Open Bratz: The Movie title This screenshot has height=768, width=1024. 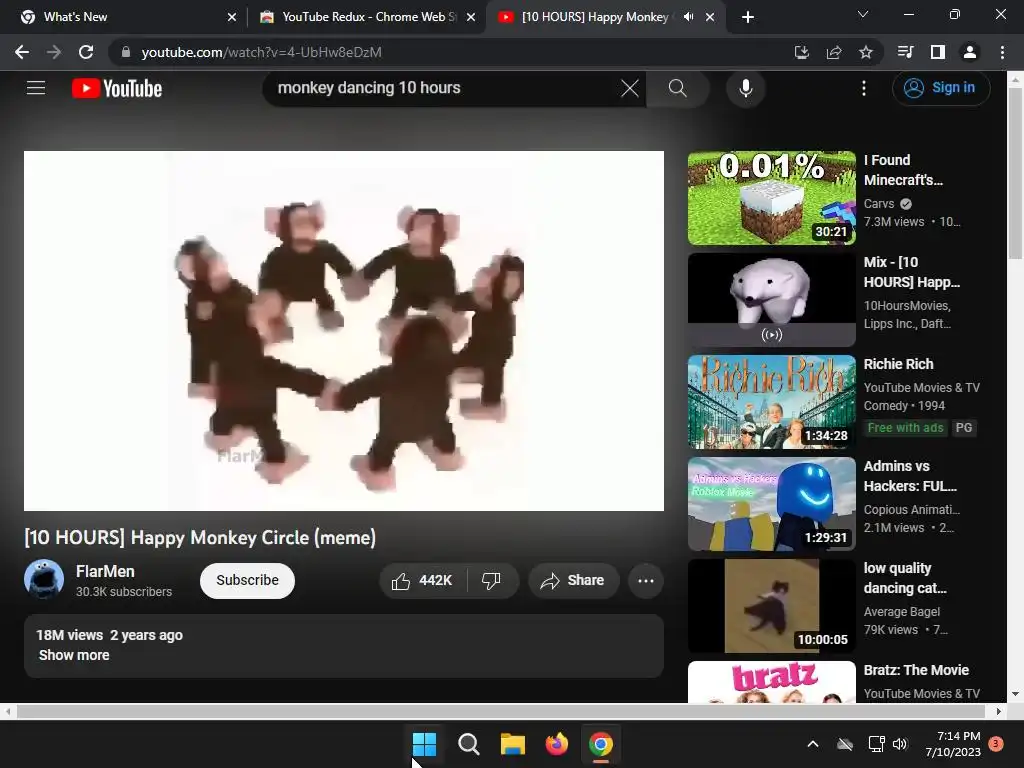(916, 670)
